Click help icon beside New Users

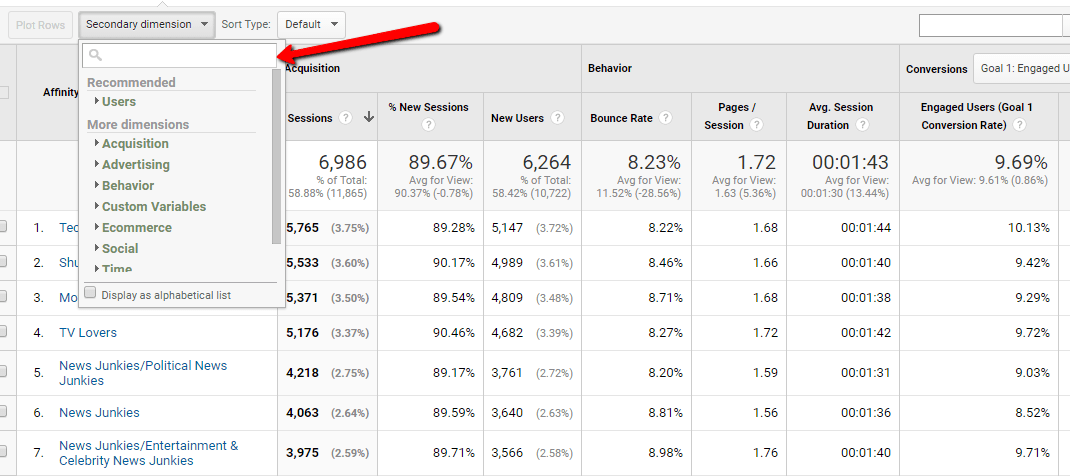(557, 118)
